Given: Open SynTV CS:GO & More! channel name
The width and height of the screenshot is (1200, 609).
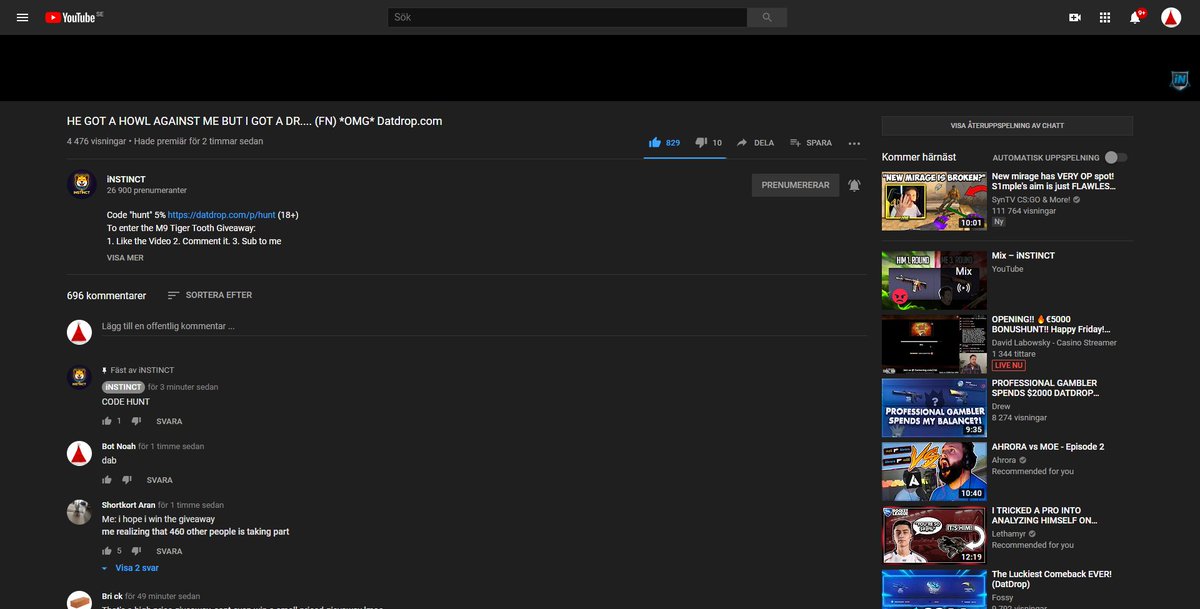Looking at the screenshot, I should tap(1030, 200).
